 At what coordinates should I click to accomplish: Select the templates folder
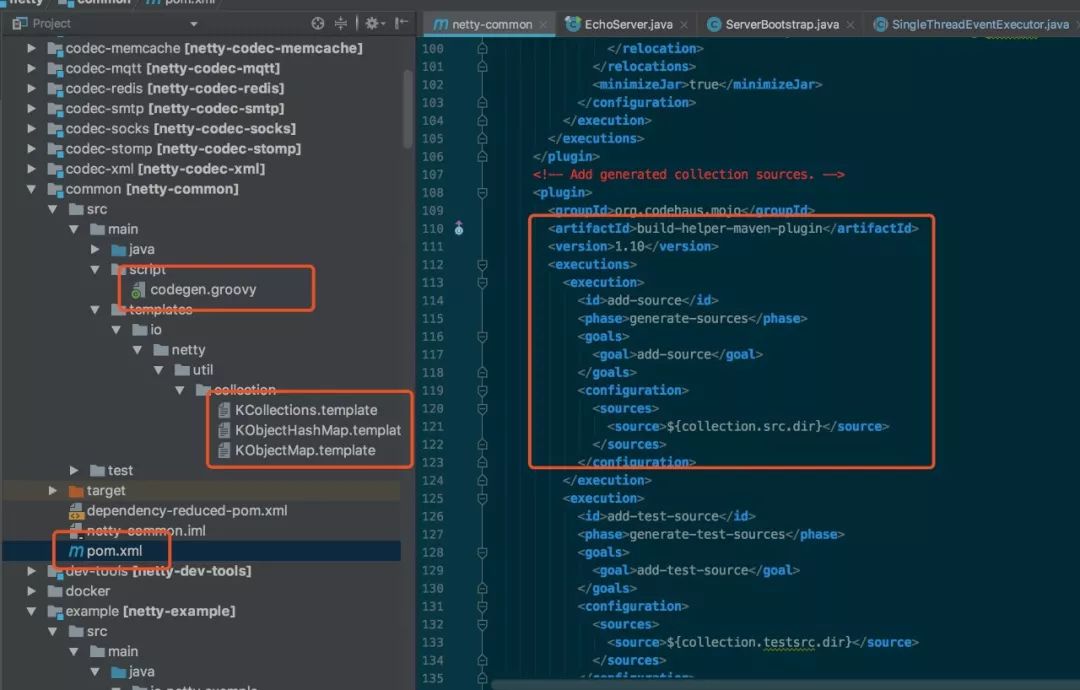tap(152, 310)
